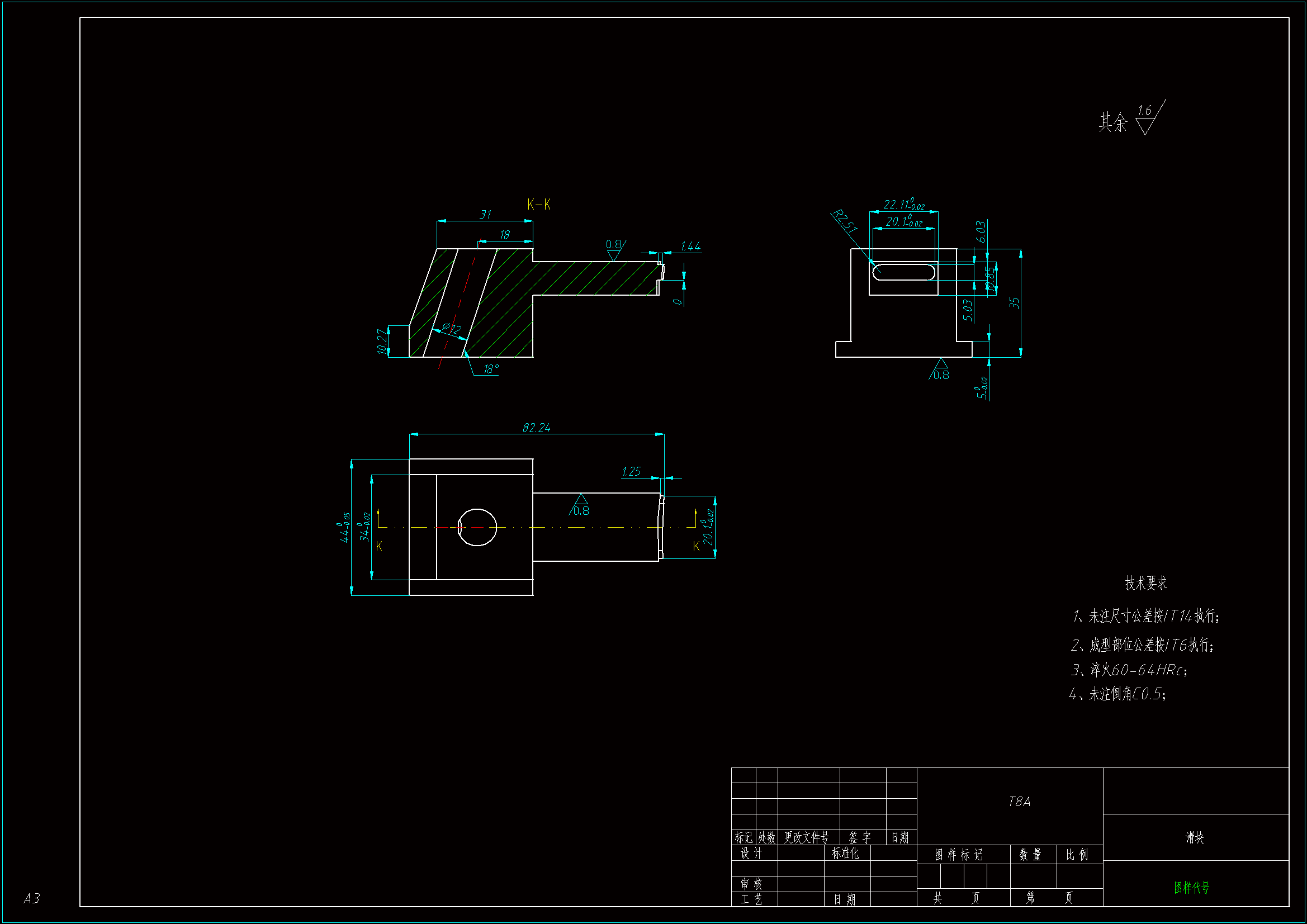Click the A3 sheet size label
The image size is (1307, 924).
[x=32, y=898]
